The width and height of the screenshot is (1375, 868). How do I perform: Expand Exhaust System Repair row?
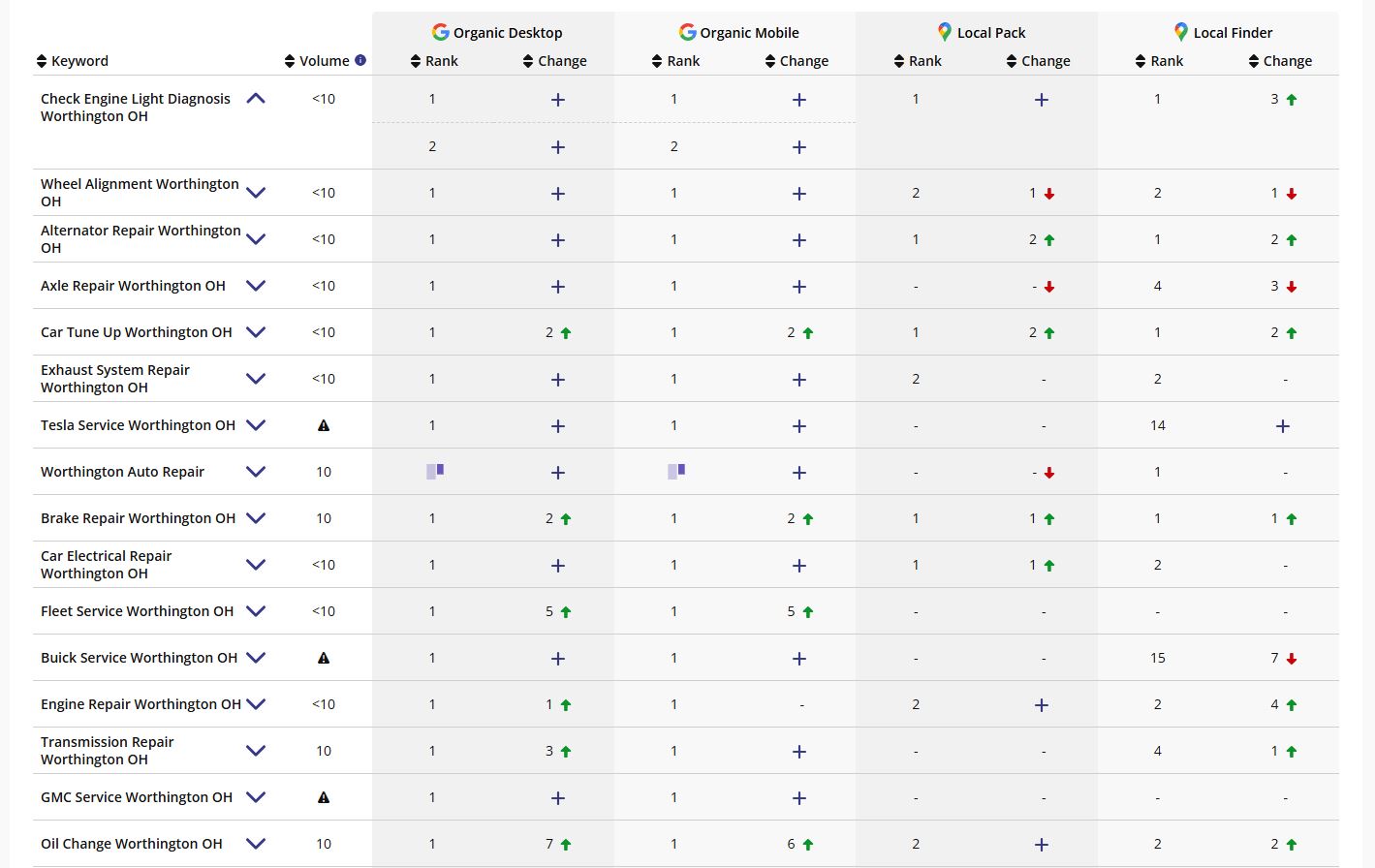[x=256, y=379]
